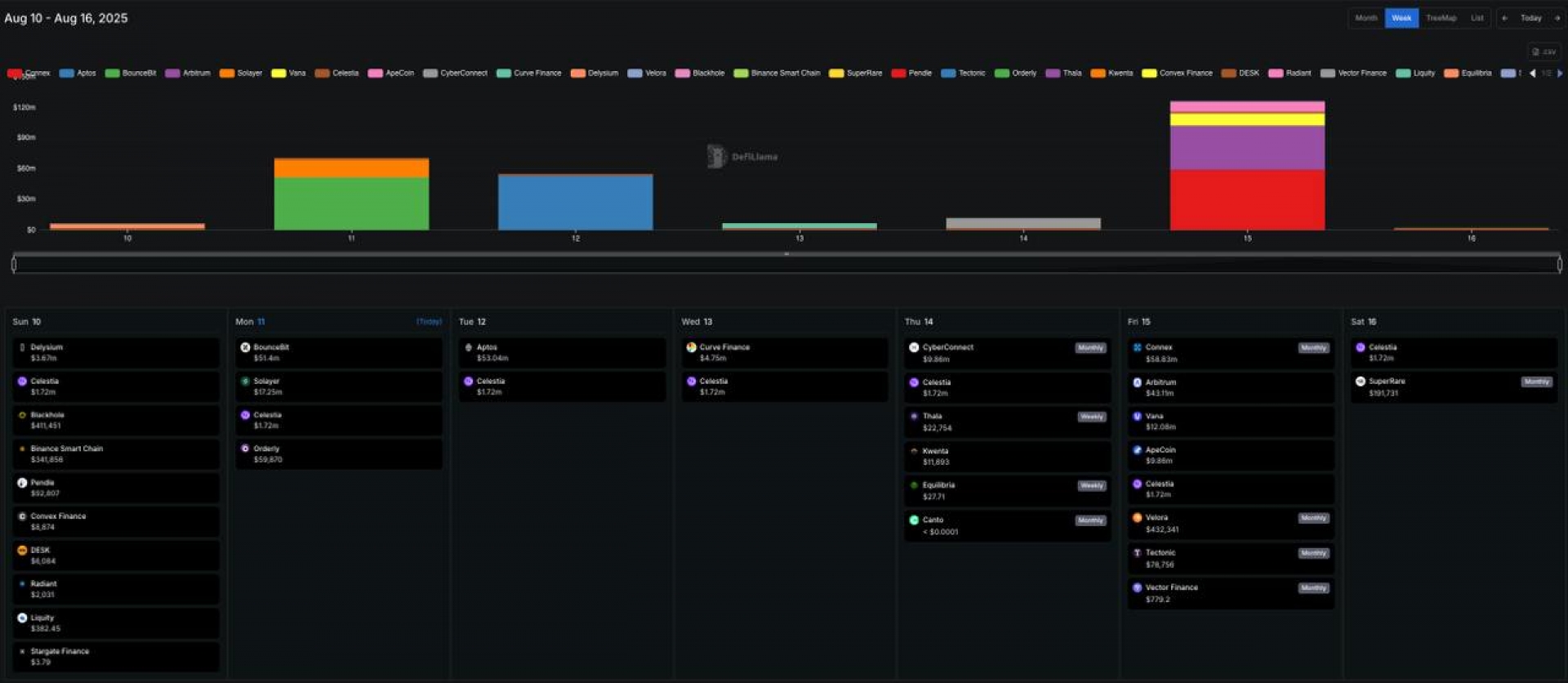Viewport: 1568px width, 683px height.
Task: Click the Arbitrum icon on Friday
Action: (x=1137, y=382)
